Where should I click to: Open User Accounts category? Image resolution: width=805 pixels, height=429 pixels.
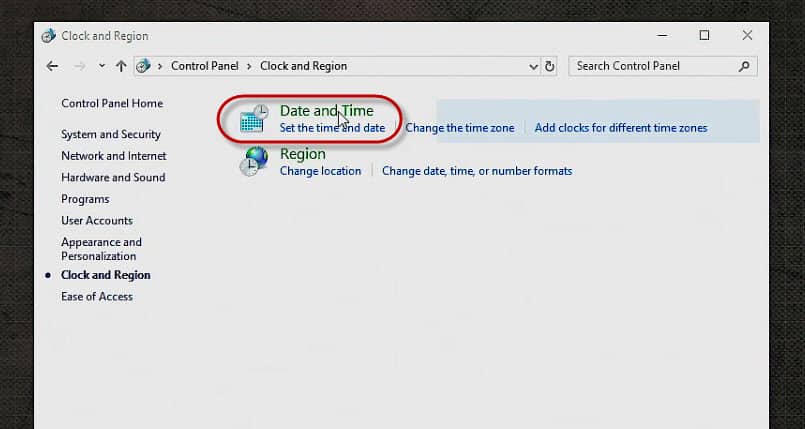point(97,221)
